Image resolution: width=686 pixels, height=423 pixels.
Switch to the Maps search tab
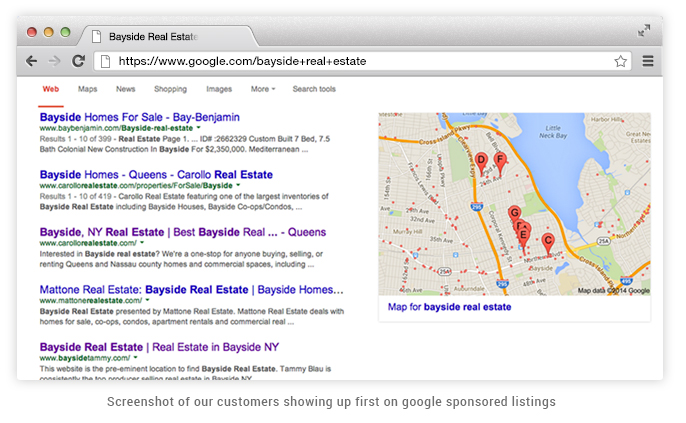point(88,89)
